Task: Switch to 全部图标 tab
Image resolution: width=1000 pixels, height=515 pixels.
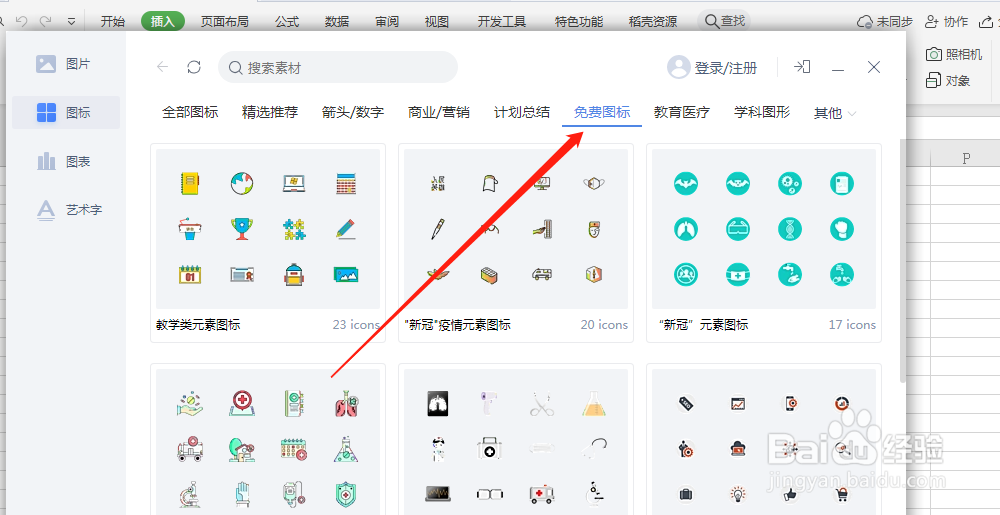Action: click(190, 112)
